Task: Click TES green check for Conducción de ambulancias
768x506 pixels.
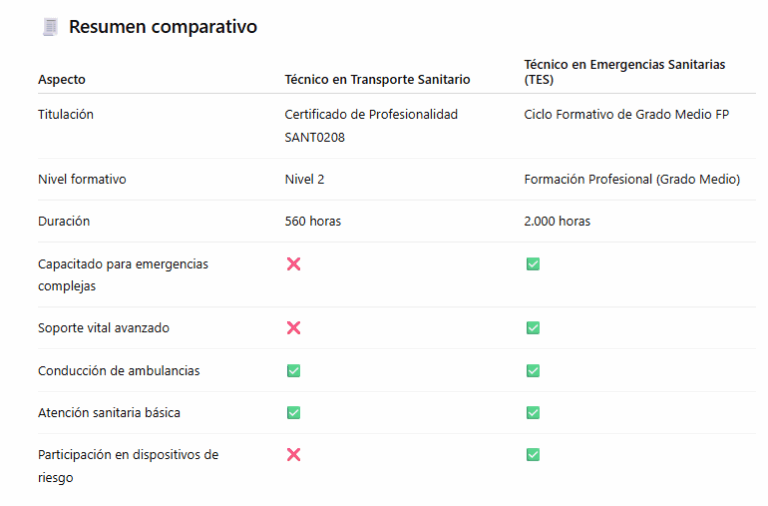Action: click(533, 371)
